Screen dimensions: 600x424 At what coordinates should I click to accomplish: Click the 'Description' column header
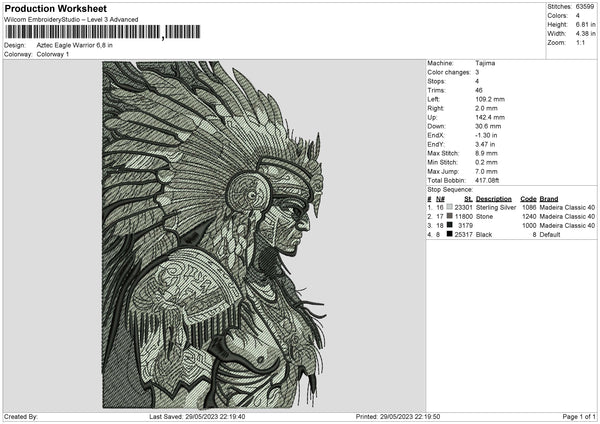[494, 199]
